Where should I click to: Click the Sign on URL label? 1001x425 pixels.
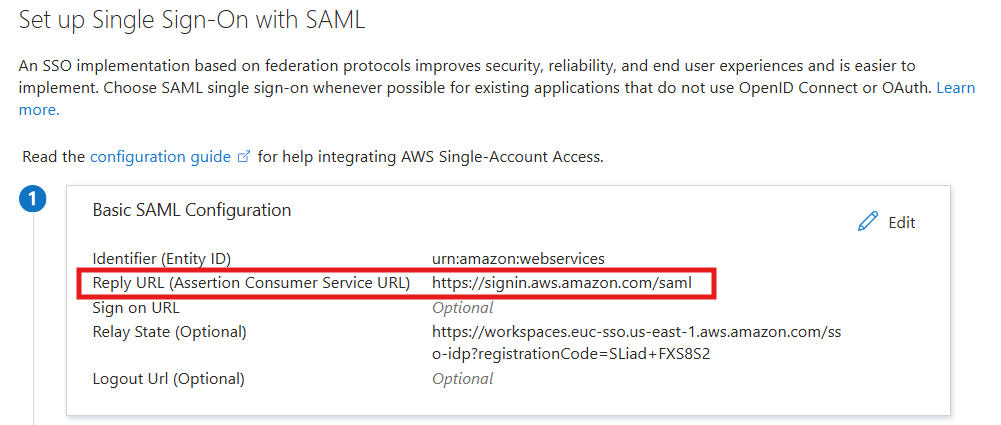point(136,307)
